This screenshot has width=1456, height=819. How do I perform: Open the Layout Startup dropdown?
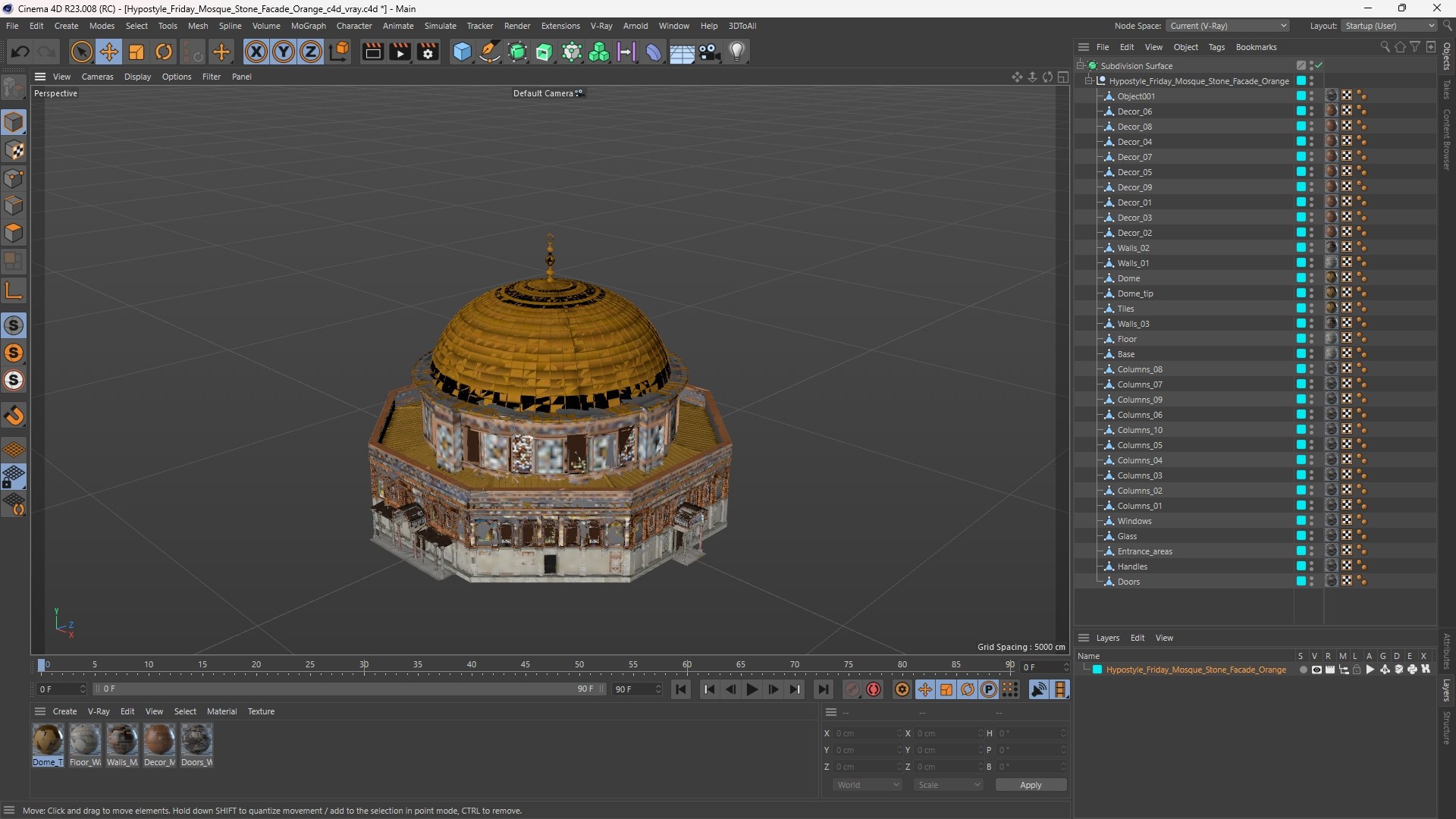pos(1389,26)
